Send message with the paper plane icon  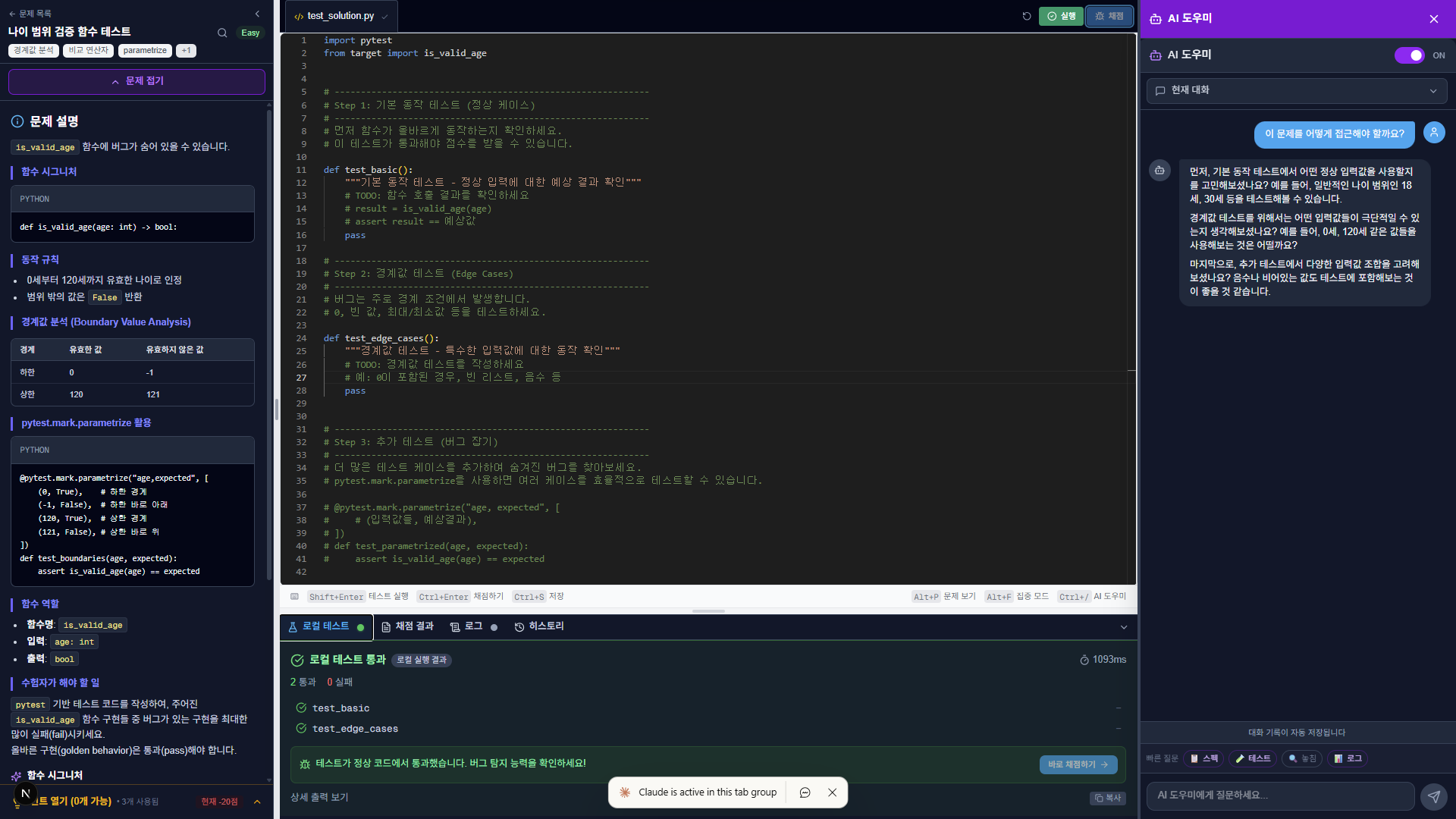(1433, 796)
